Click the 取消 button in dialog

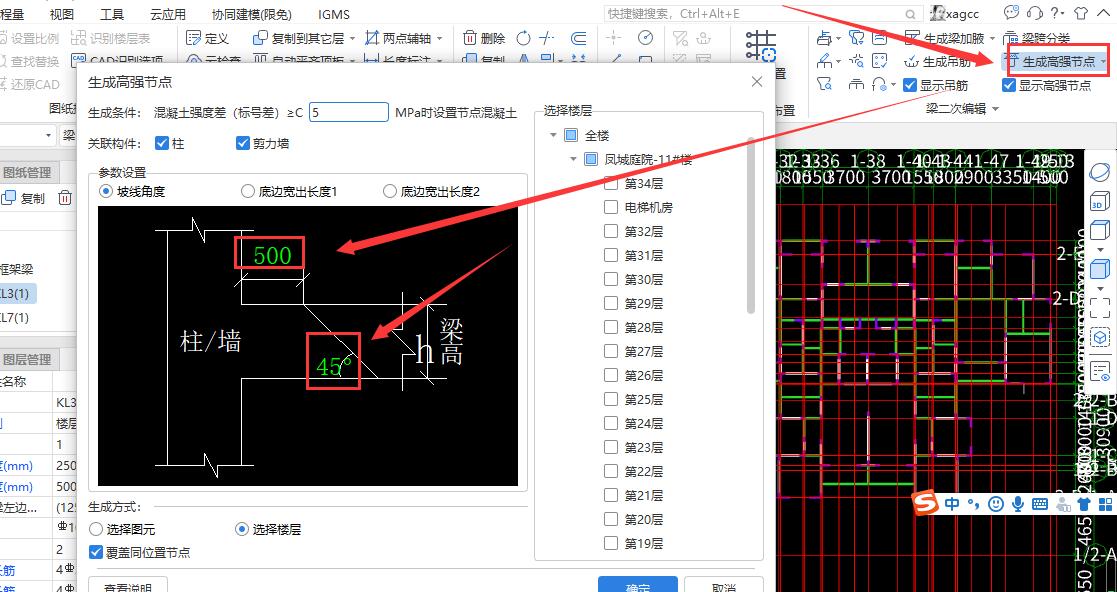pyautogui.click(x=723, y=586)
